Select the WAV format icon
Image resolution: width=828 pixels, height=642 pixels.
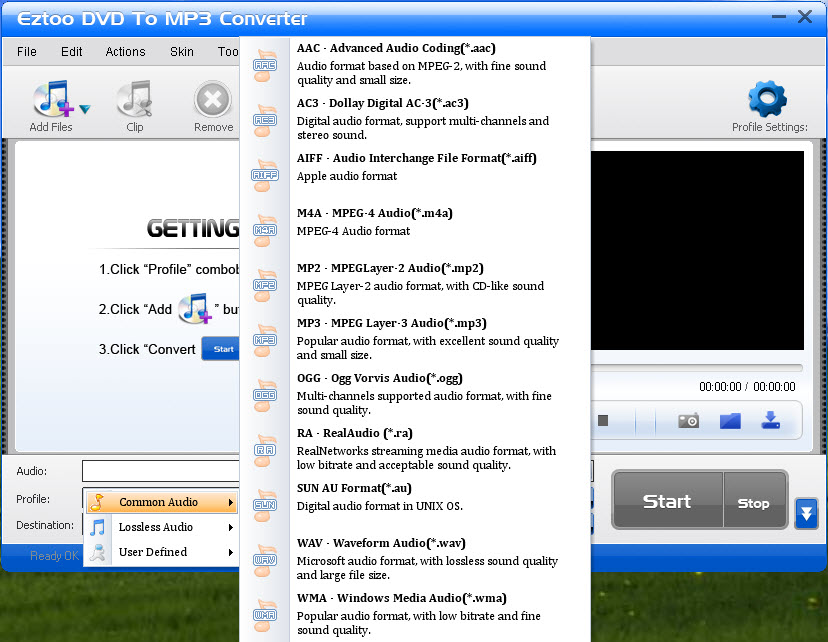pos(265,560)
